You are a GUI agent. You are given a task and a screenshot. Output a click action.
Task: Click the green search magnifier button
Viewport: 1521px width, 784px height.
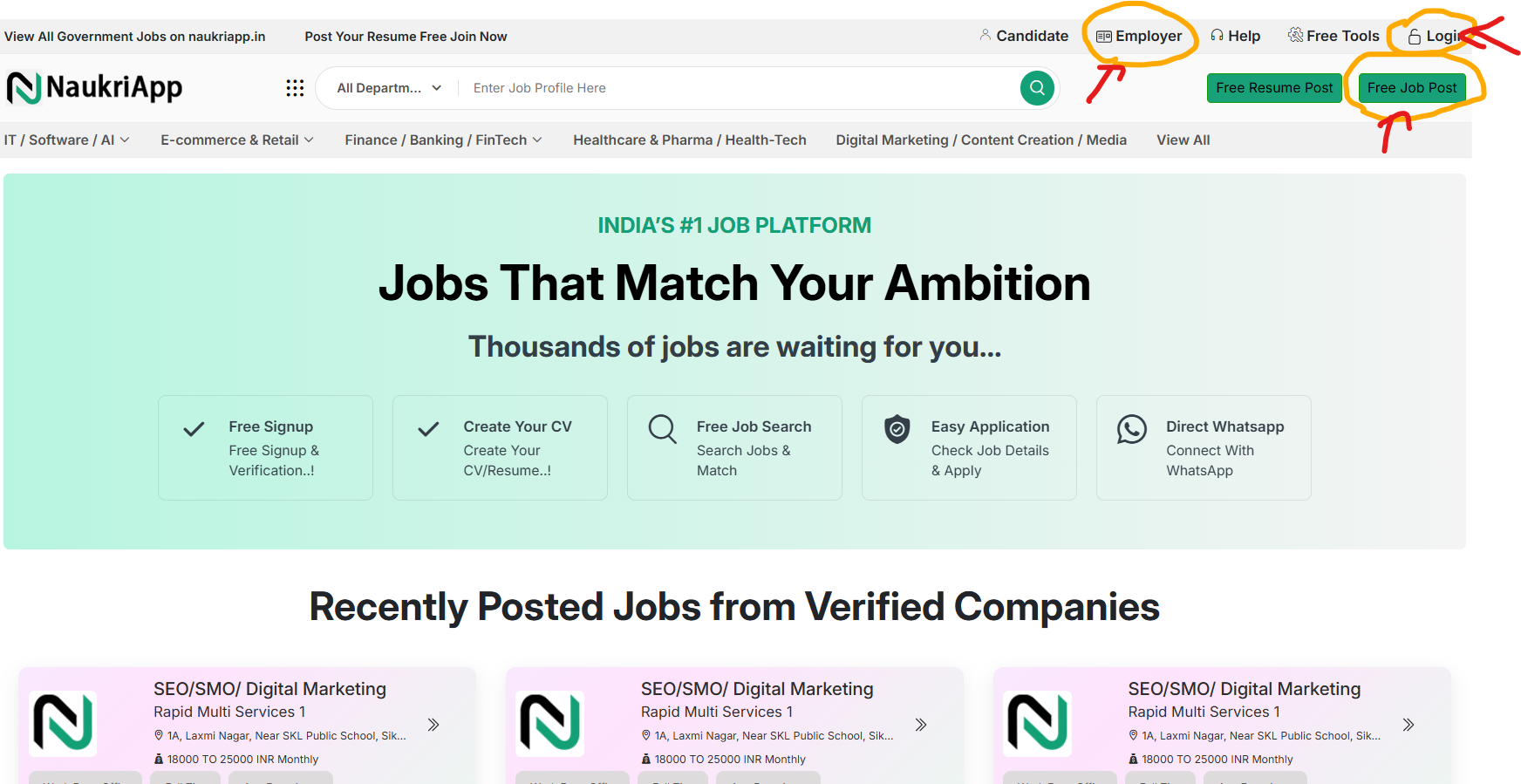click(1037, 88)
